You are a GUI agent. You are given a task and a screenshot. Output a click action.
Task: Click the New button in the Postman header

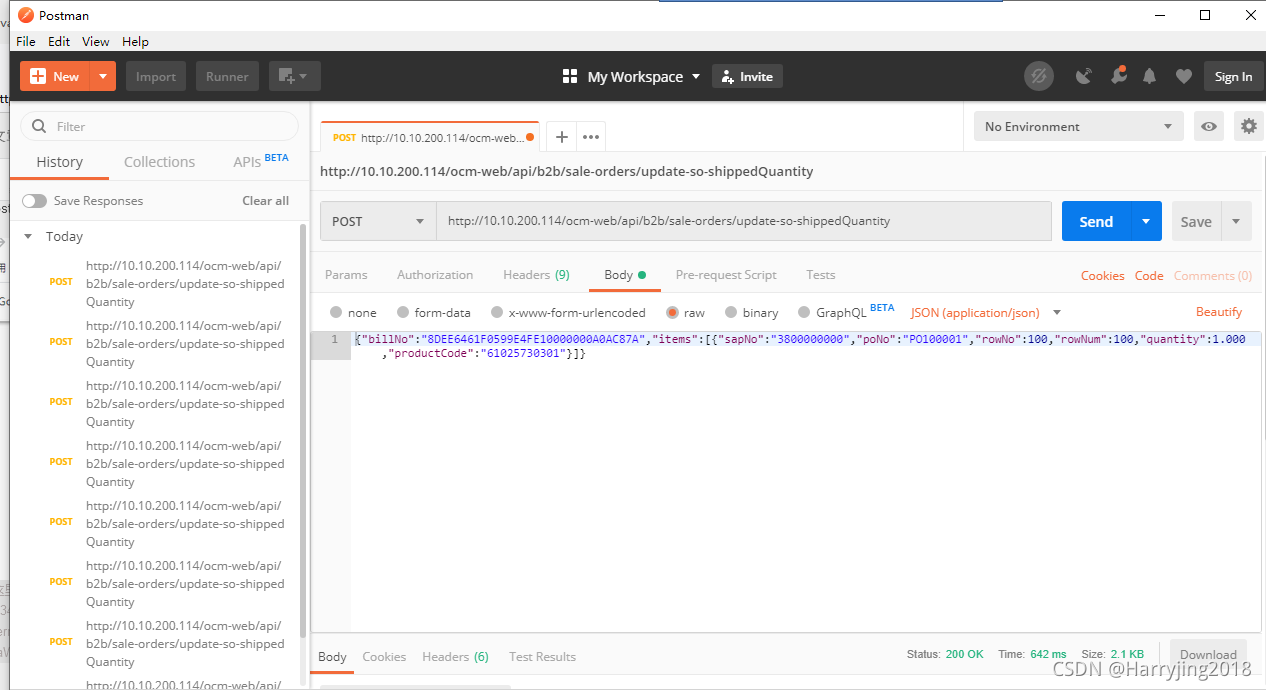tap(55, 76)
